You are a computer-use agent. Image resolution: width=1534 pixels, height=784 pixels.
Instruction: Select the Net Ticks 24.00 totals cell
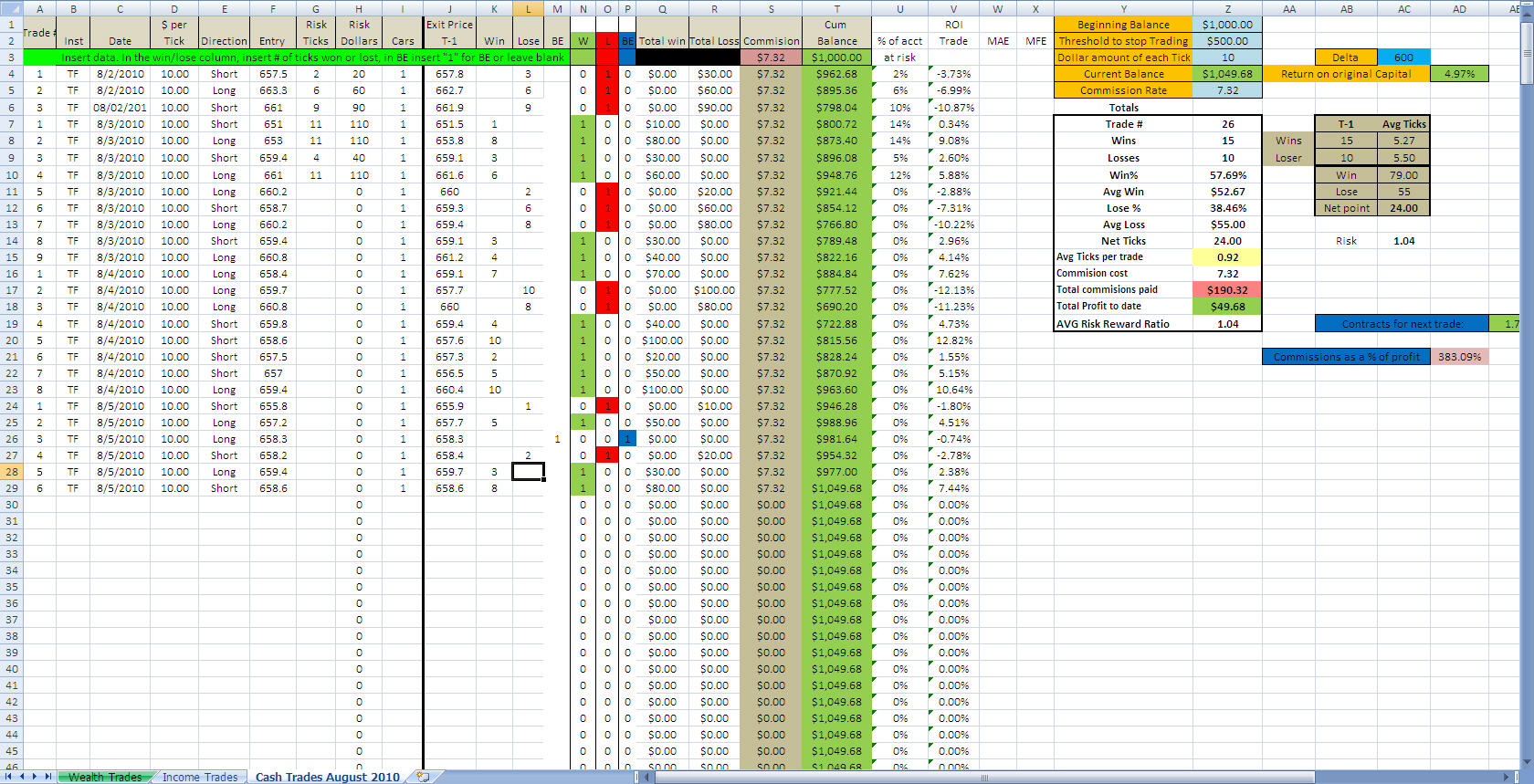(x=1227, y=241)
